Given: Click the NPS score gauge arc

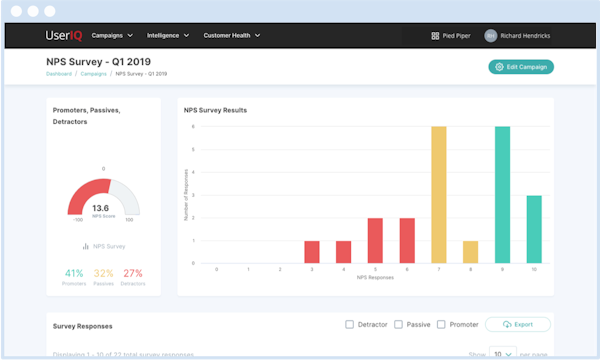Looking at the screenshot, I should point(104,196).
